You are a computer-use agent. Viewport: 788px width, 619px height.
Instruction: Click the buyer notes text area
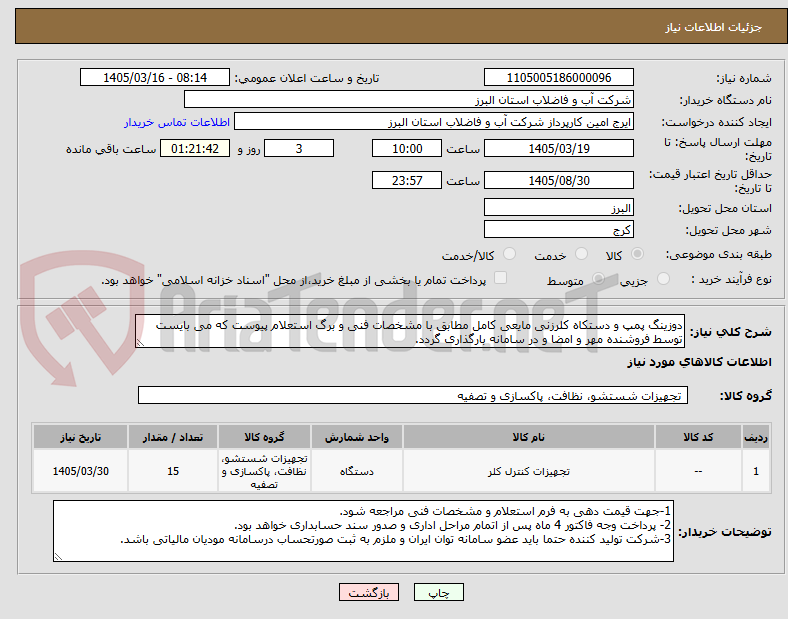(363, 531)
